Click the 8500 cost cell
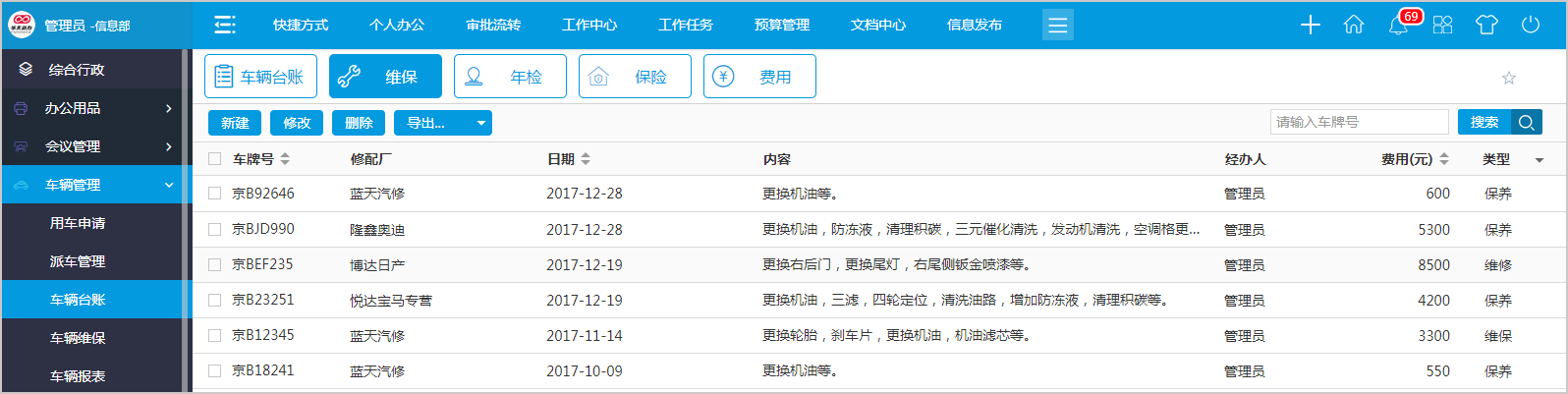This screenshot has width=1568, height=394. click(1433, 265)
